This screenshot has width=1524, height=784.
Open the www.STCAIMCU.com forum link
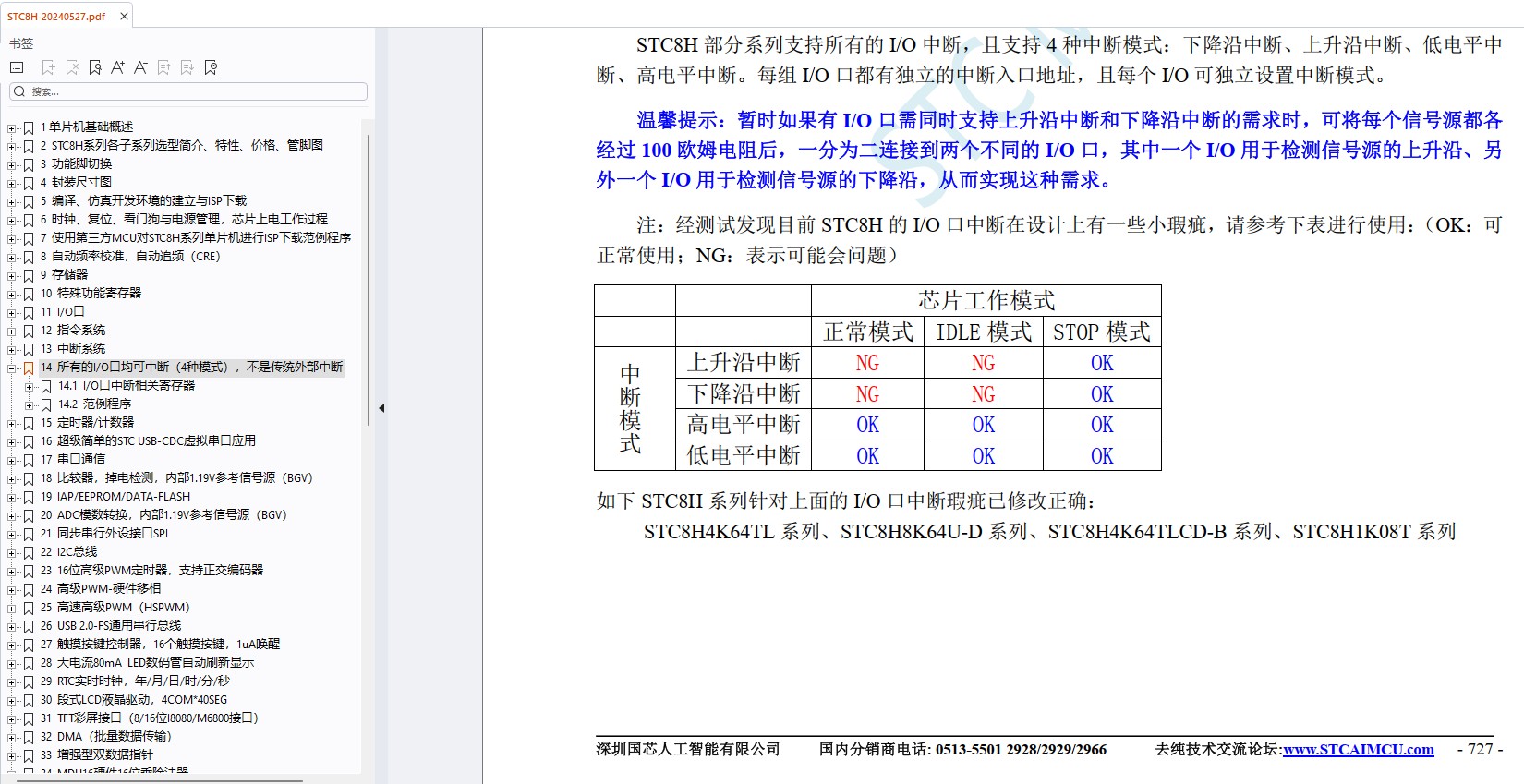[x=1358, y=750]
